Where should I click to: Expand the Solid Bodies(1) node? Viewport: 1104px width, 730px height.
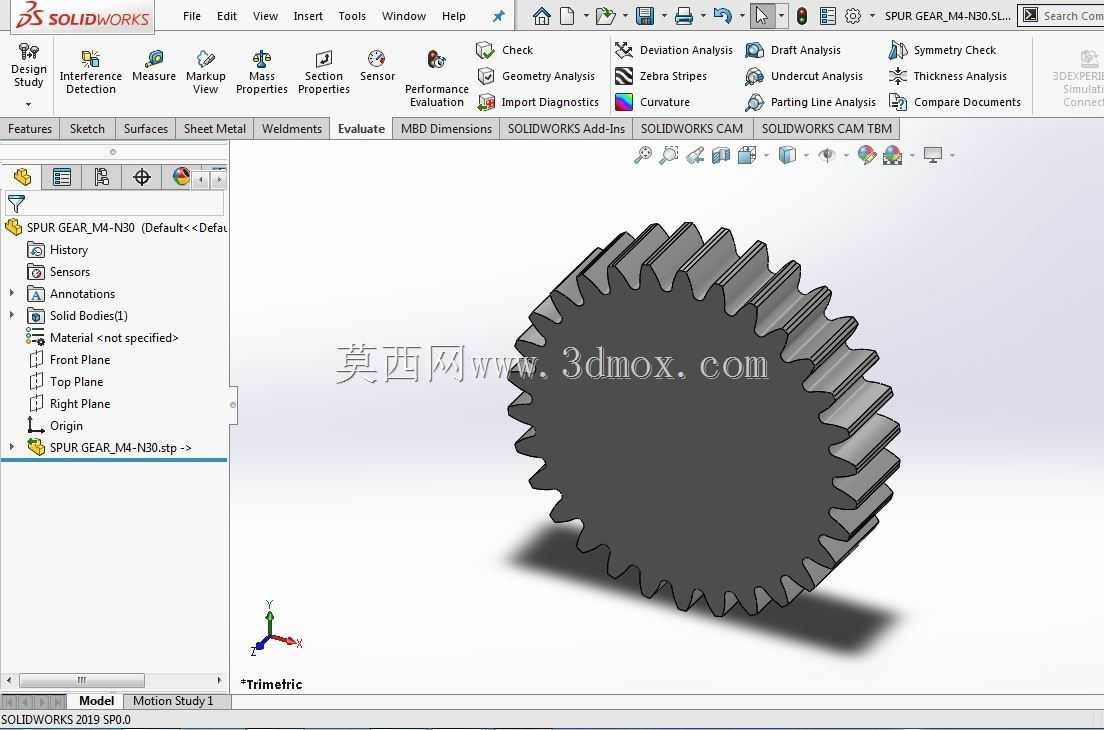[x=11, y=315]
